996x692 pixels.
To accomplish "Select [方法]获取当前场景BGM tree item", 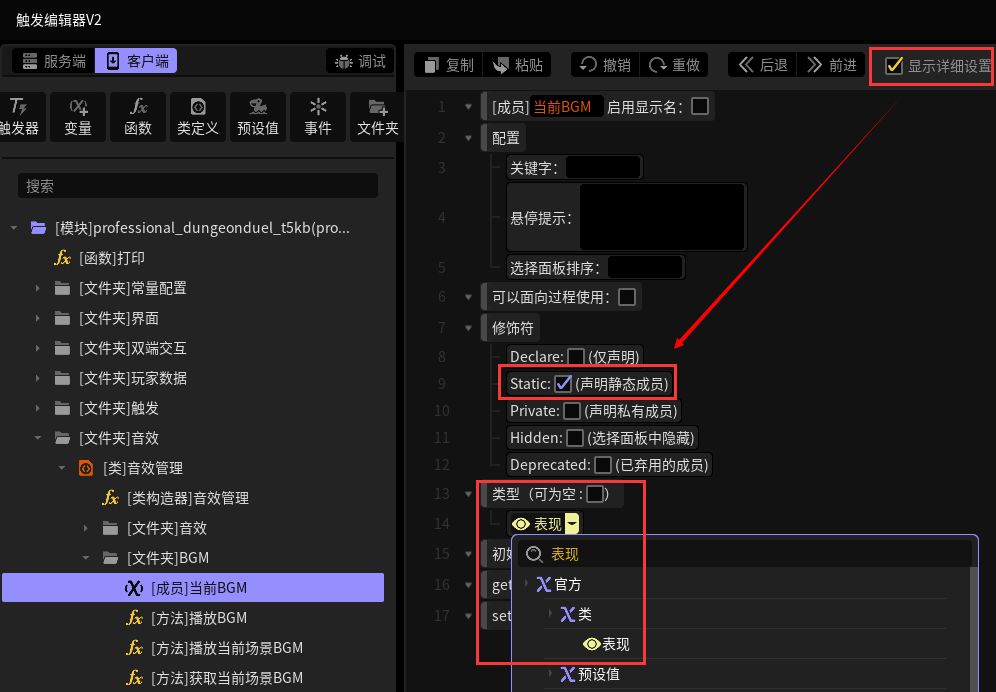I will tap(215, 678).
